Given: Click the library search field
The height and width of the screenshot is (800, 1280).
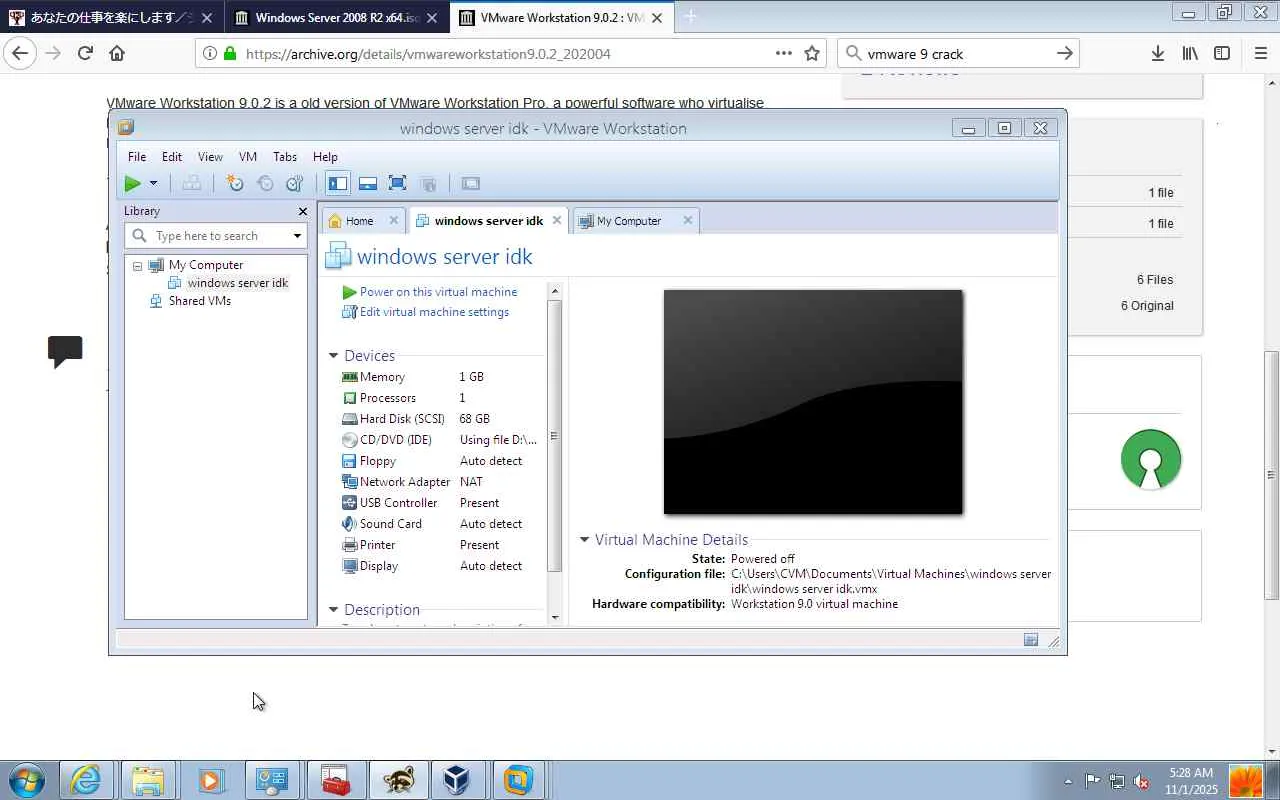Looking at the screenshot, I should click(x=217, y=236).
